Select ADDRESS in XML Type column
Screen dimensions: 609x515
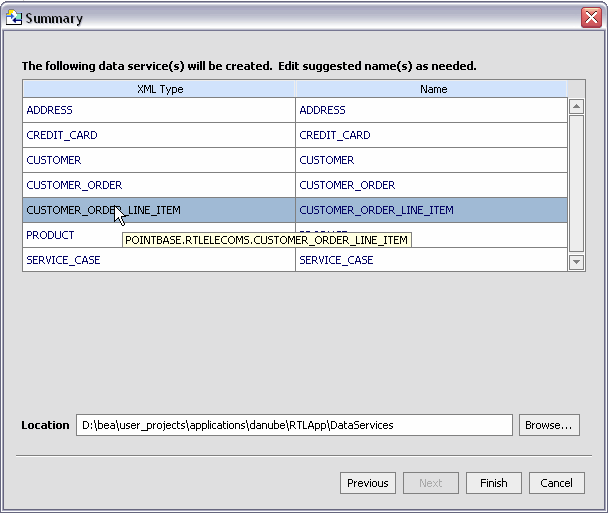tap(159, 110)
